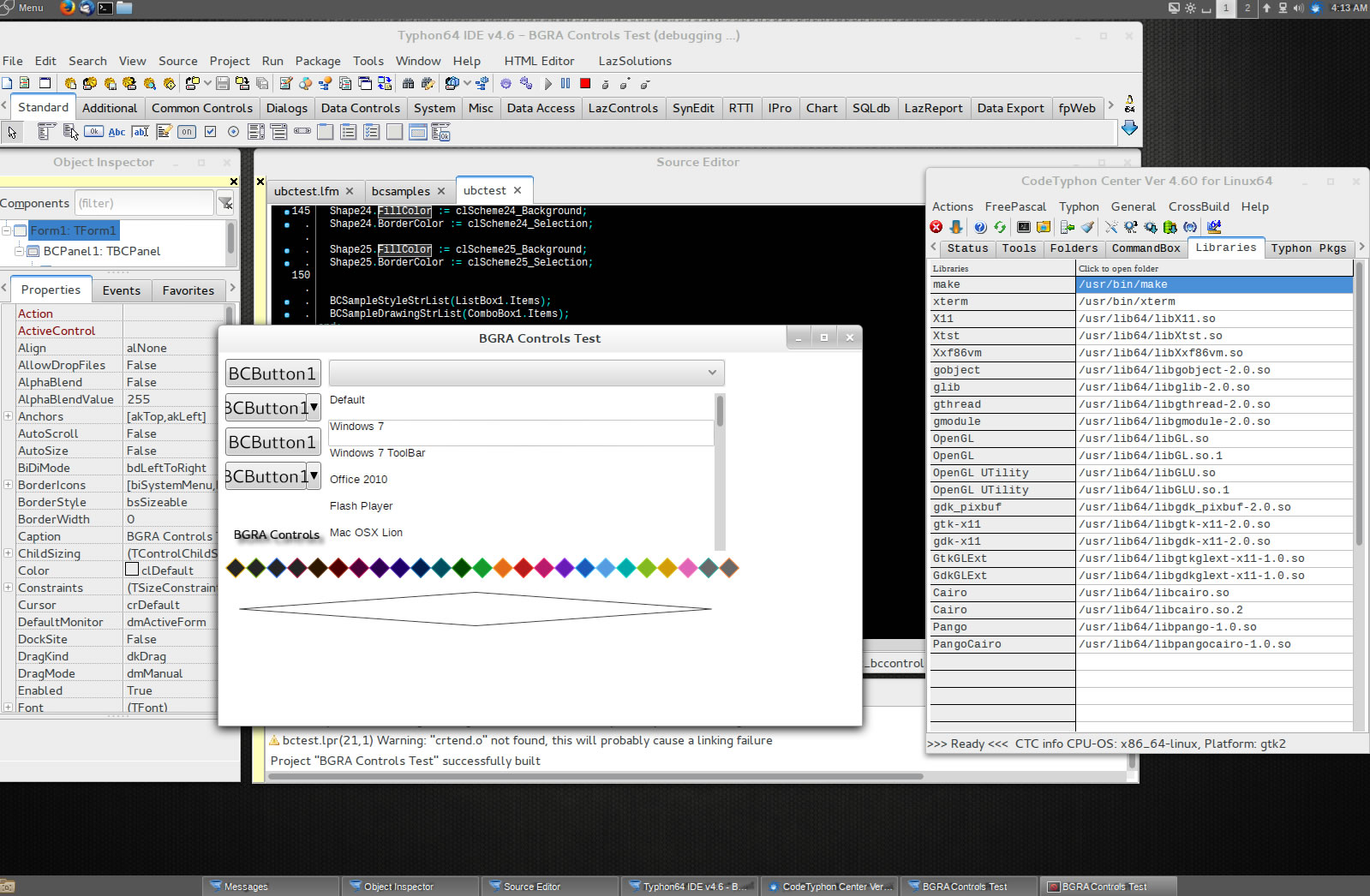This screenshot has width=1370, height=896.
Task: Switch to the Events tab in Object Inspector
Action: point(122,290)
